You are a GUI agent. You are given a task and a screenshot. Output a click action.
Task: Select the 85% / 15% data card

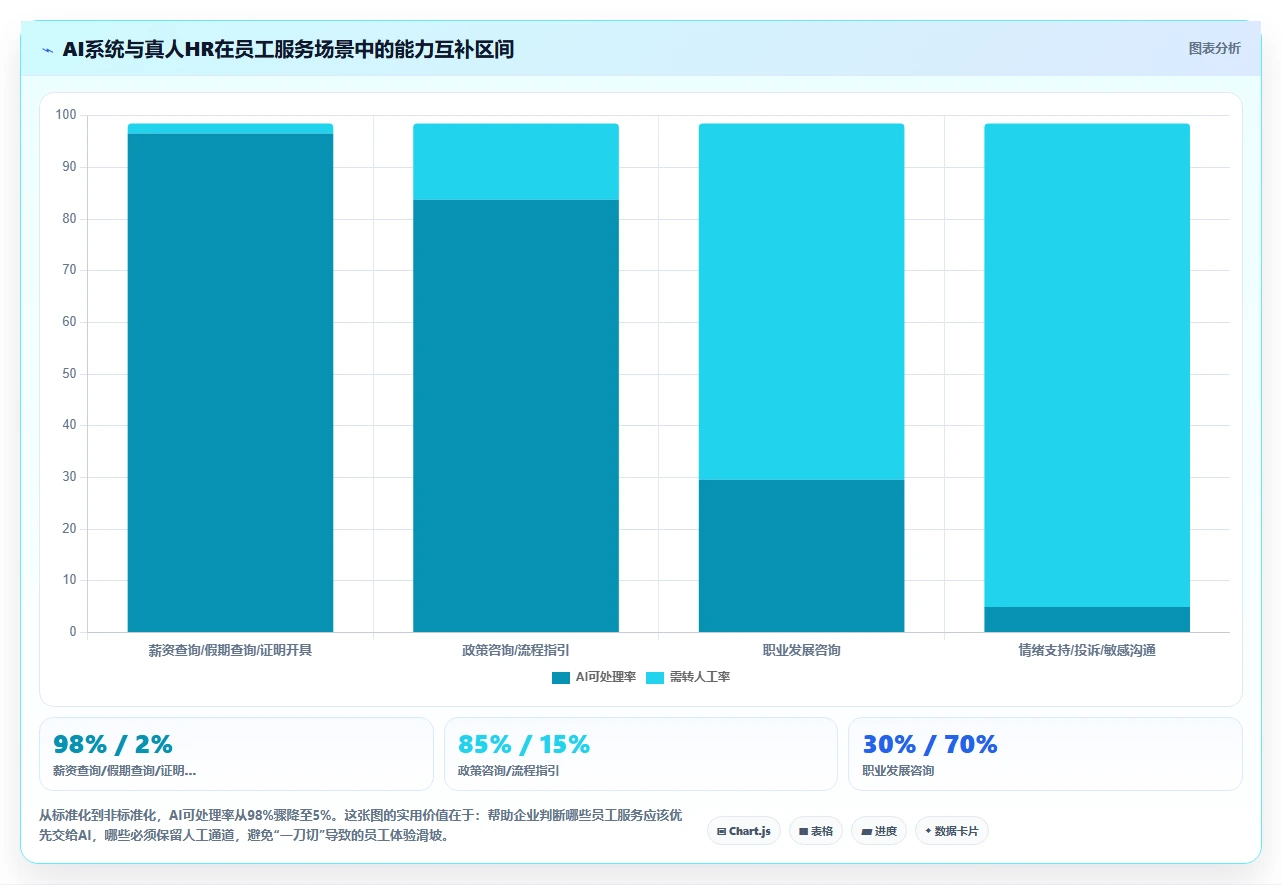tap(640, 754)
